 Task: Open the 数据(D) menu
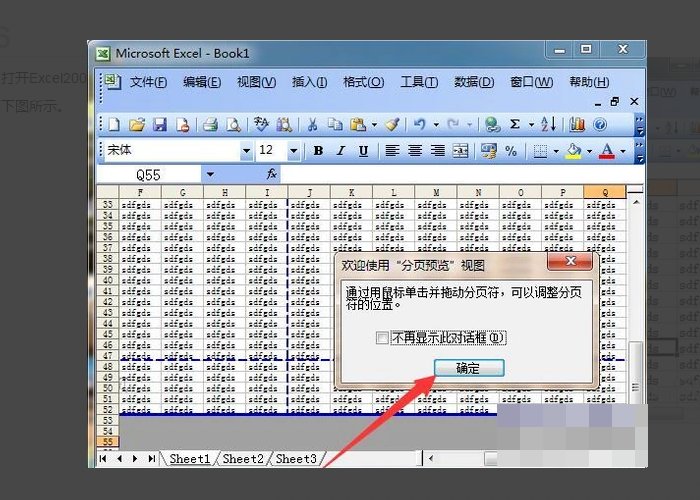[474, 82]
